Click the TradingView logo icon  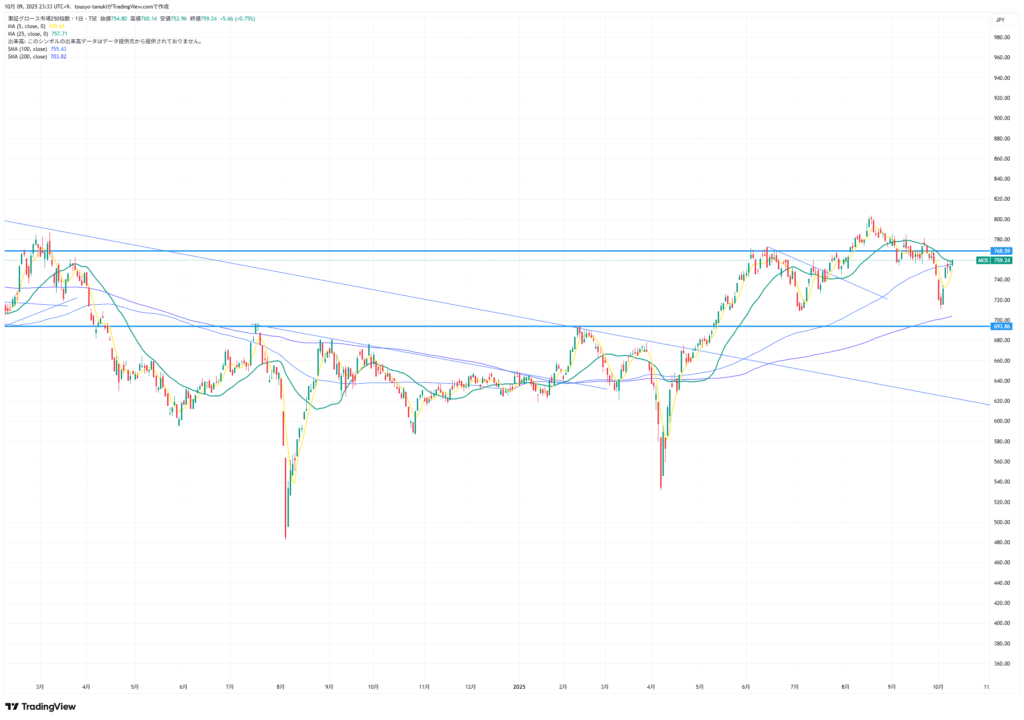(x=12, y=707)
